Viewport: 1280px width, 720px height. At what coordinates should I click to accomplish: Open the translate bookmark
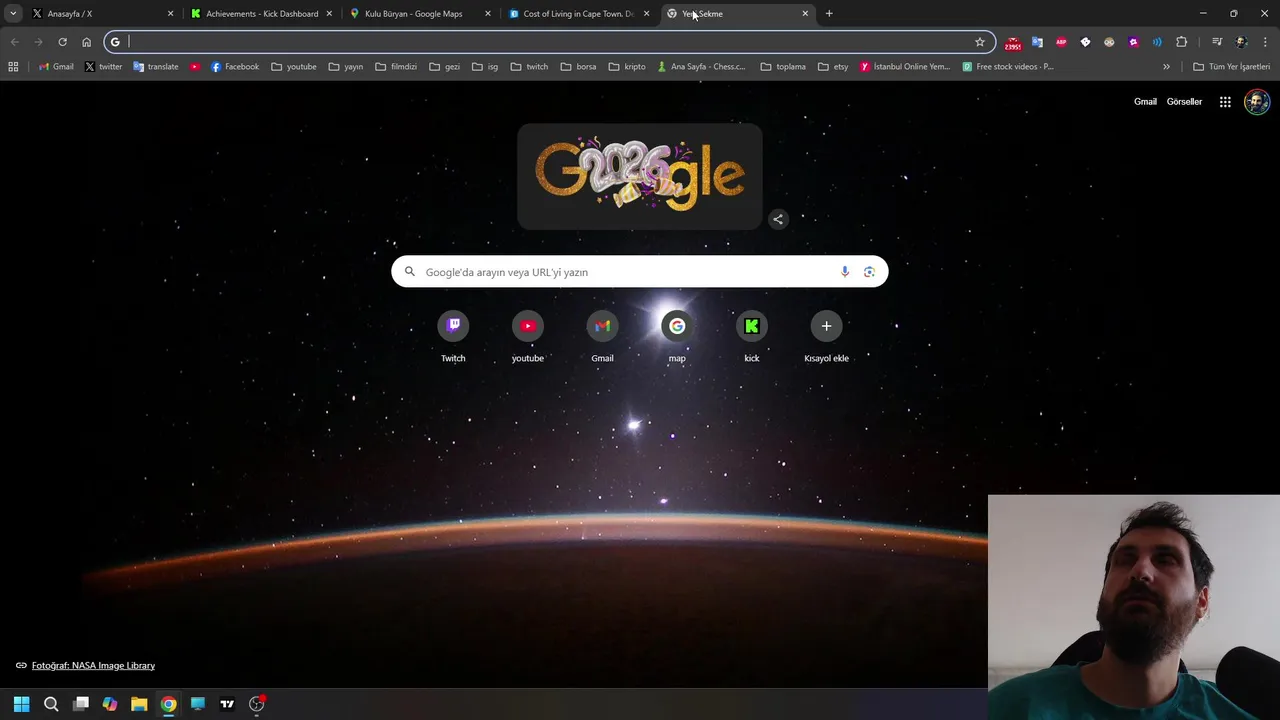pyautogui.click(x=156, y=67)
